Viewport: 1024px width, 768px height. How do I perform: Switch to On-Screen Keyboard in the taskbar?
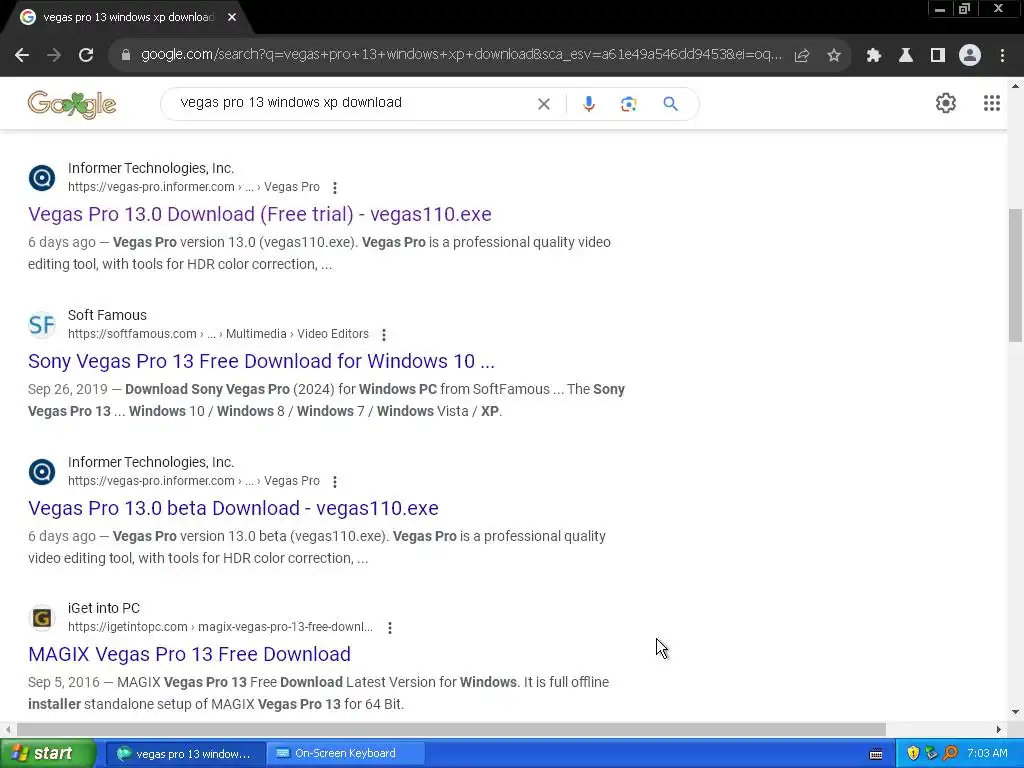pos(345,754)
